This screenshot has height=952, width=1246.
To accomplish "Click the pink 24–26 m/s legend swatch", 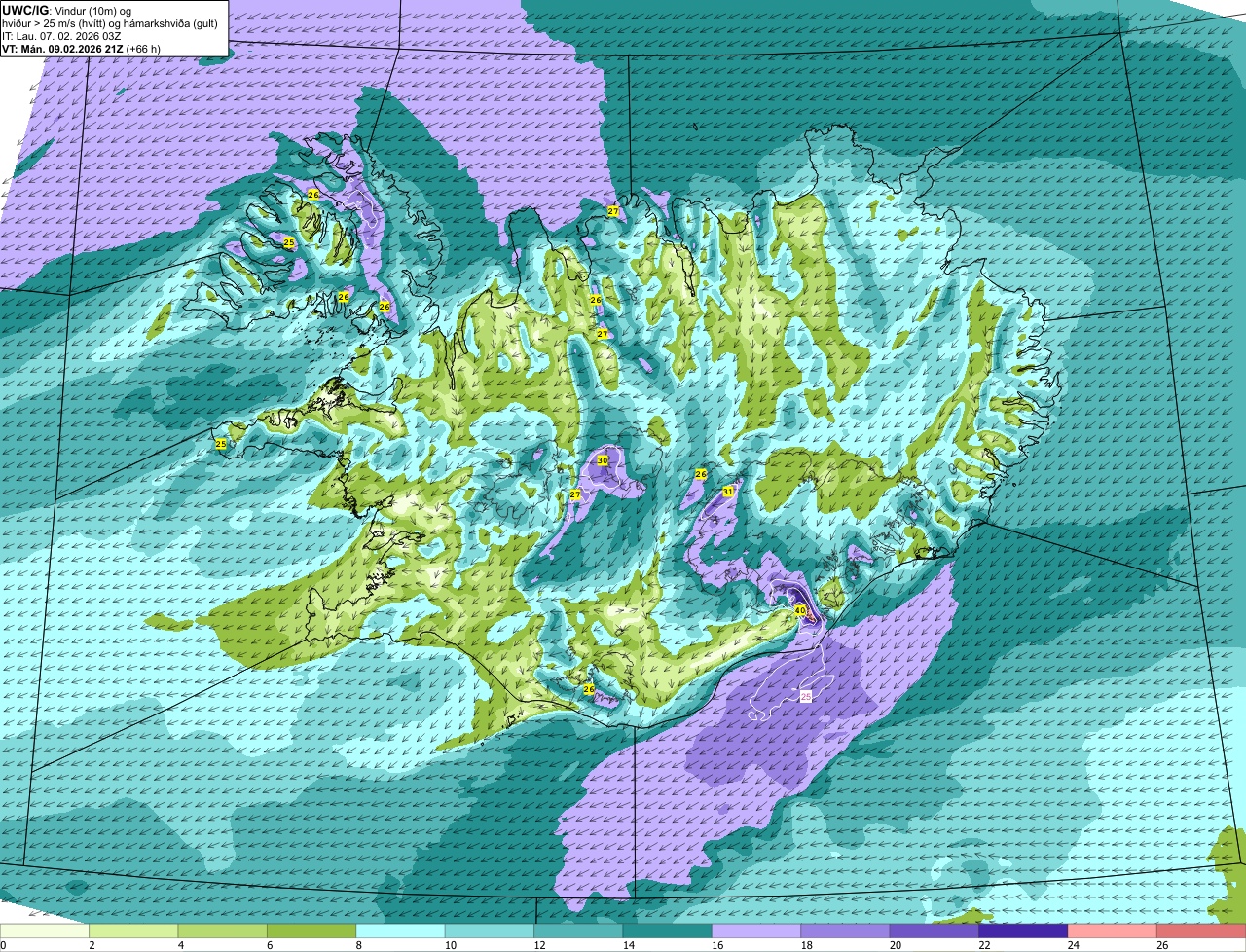I will click(1113, 932).
